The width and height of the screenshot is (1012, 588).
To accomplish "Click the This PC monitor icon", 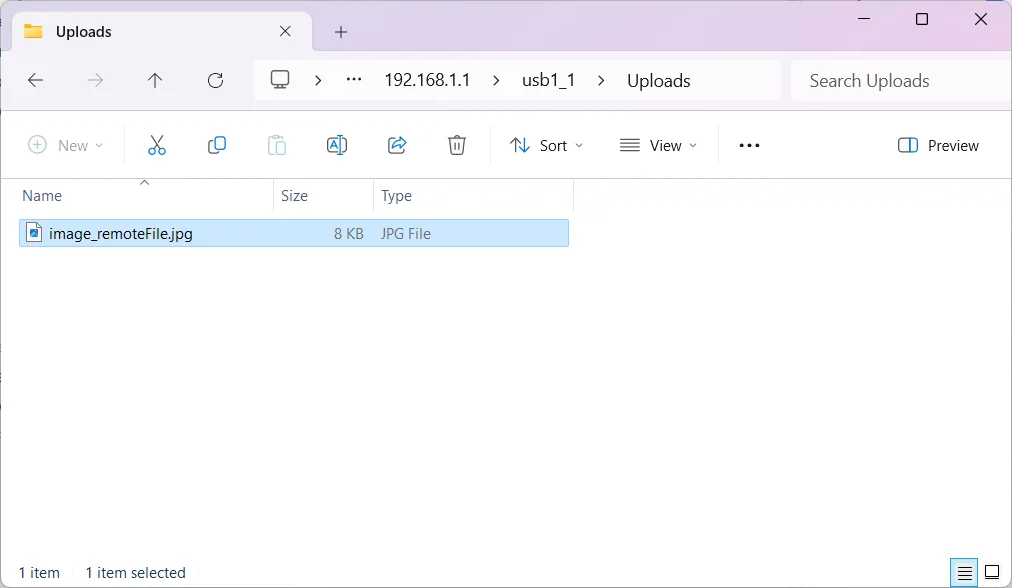I will click(x=279, y=80).
